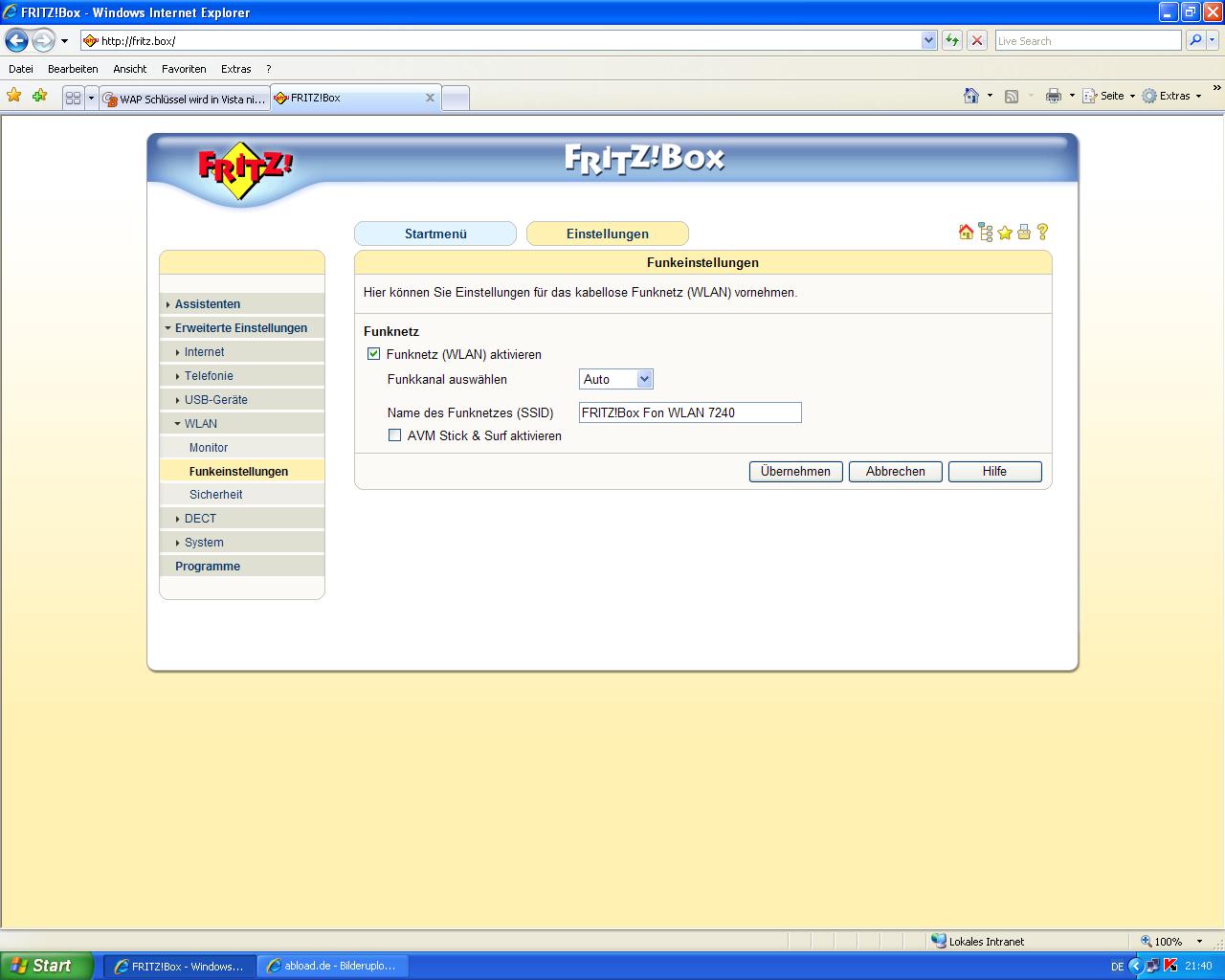Viewport: 1225px width, 980px height.
Task: Open Quick Tabs list dropdown arrow
Action: (92, 98)
